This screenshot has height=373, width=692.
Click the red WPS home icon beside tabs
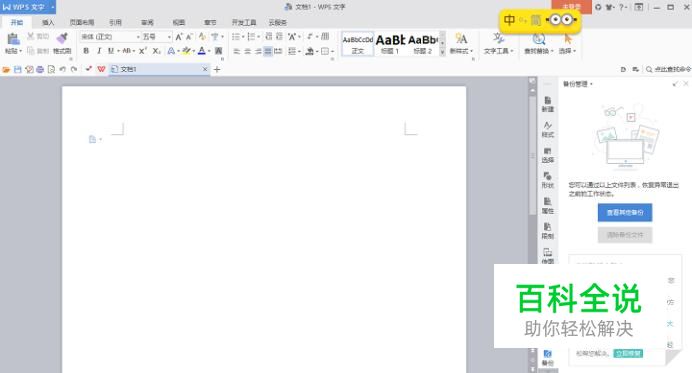[x=102, y=69]
